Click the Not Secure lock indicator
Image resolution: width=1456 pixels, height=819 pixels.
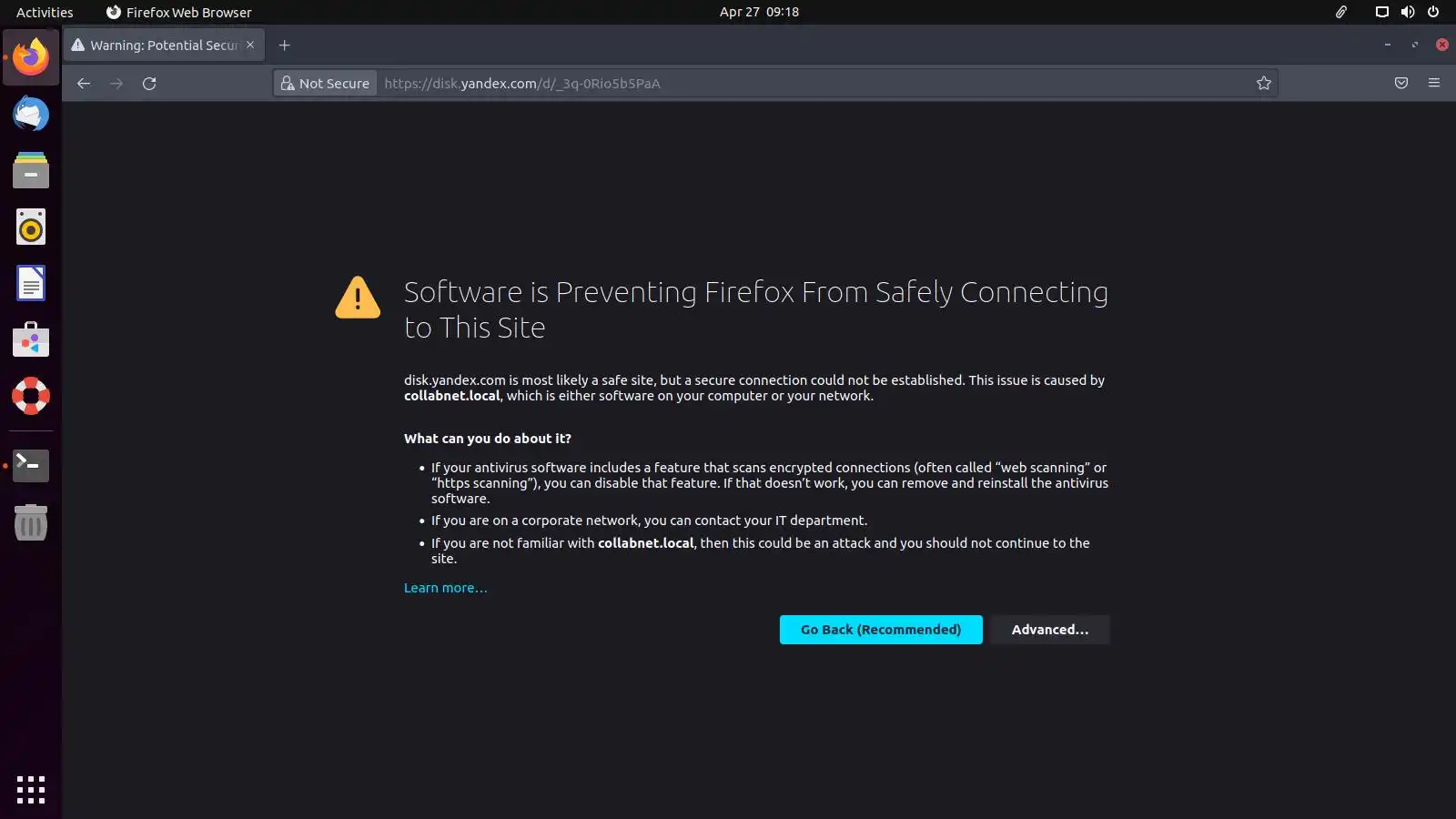click(x=326, y=84)
